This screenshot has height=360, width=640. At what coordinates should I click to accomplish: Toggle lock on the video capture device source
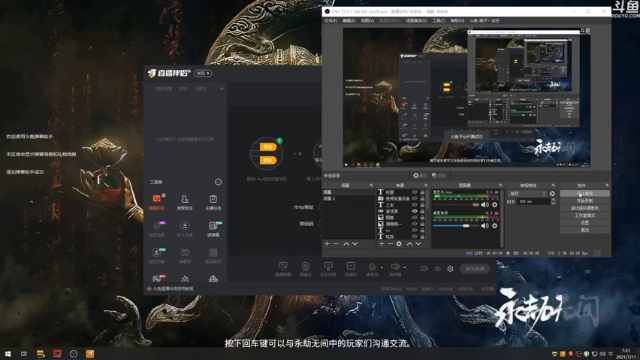click(422, 198)
